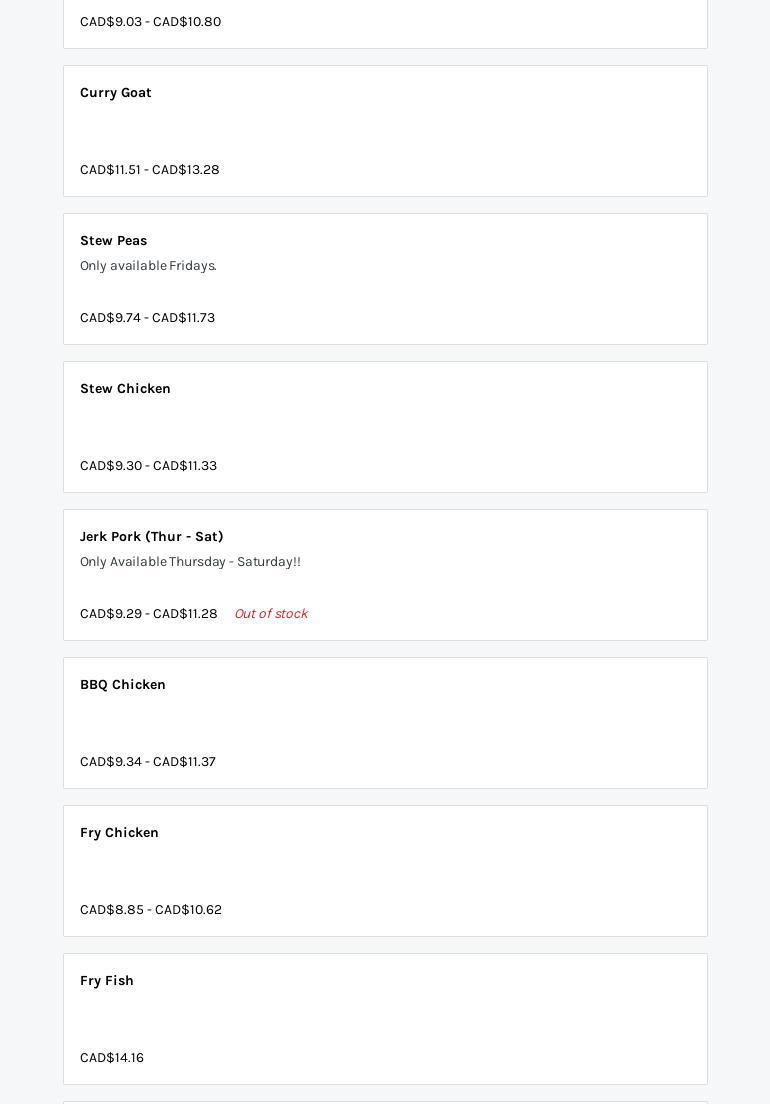Click the red "Out of stock" label
Image resolution: width=770 pixels, height=1104 pixels.
pyautogui.click(x=271, y=614)
